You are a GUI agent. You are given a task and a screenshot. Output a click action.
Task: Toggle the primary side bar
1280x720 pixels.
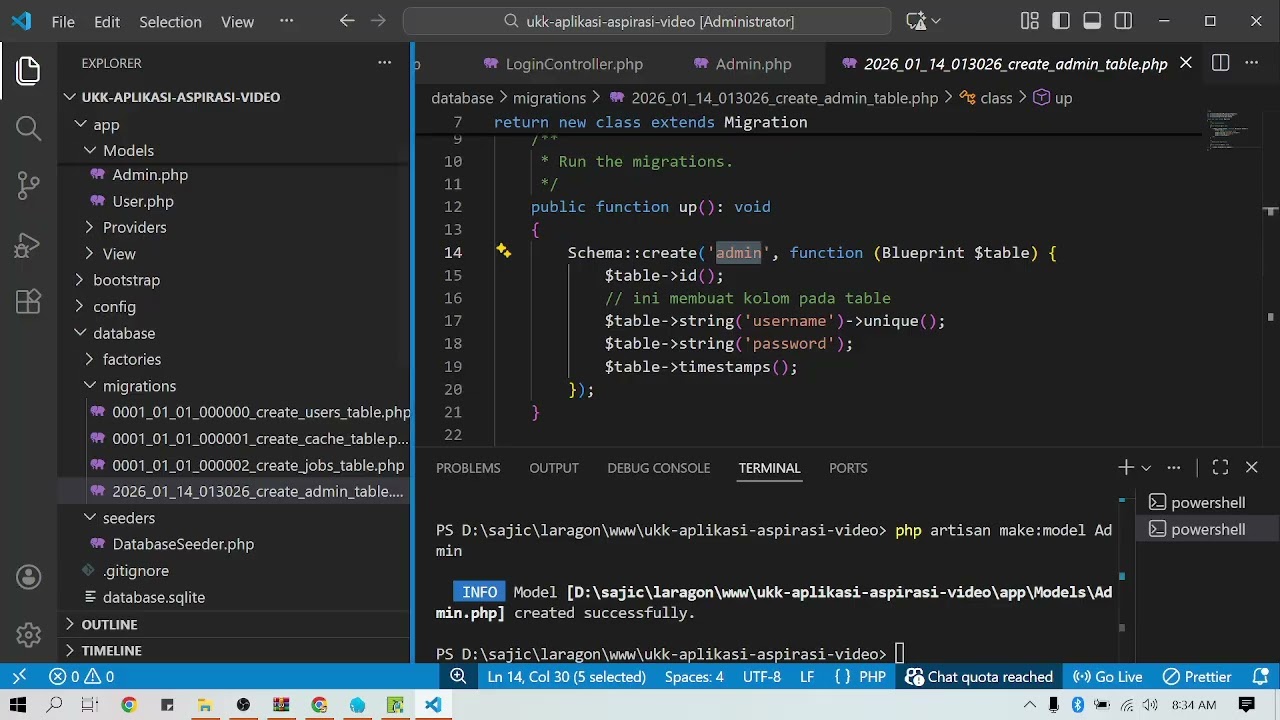click(x=1061, y=21)
